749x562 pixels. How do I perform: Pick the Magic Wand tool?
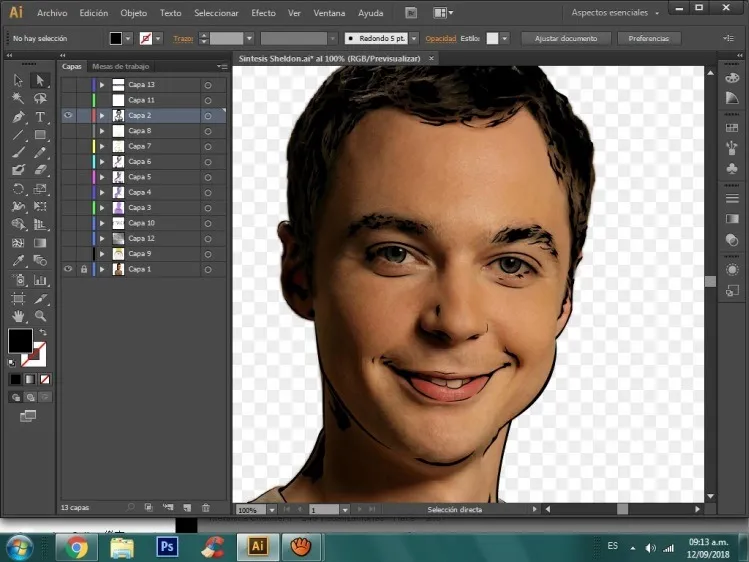pyautogui.click(x=18, y=98)
